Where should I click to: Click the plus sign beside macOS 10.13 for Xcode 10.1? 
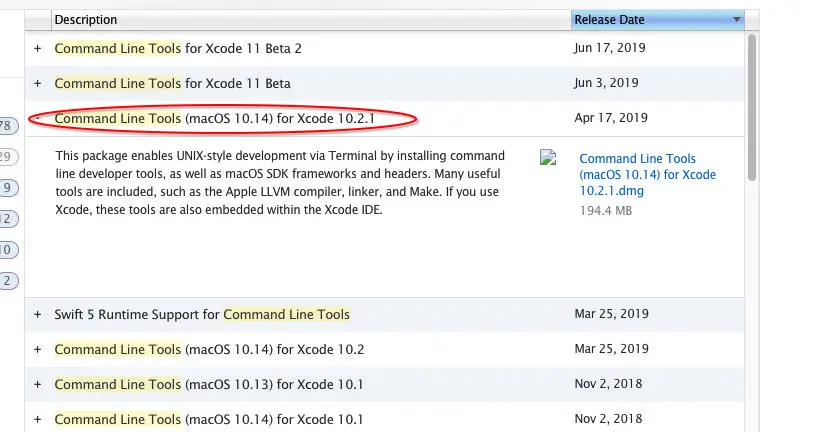point(38,384)
